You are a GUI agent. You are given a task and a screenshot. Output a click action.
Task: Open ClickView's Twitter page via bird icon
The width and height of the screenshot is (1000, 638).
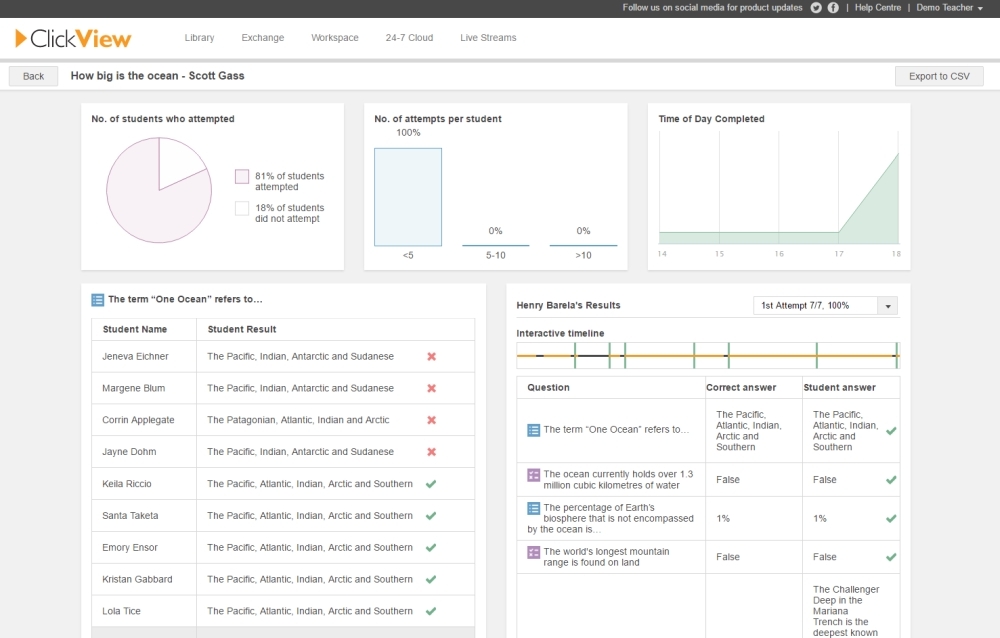[x=817, y=8]
